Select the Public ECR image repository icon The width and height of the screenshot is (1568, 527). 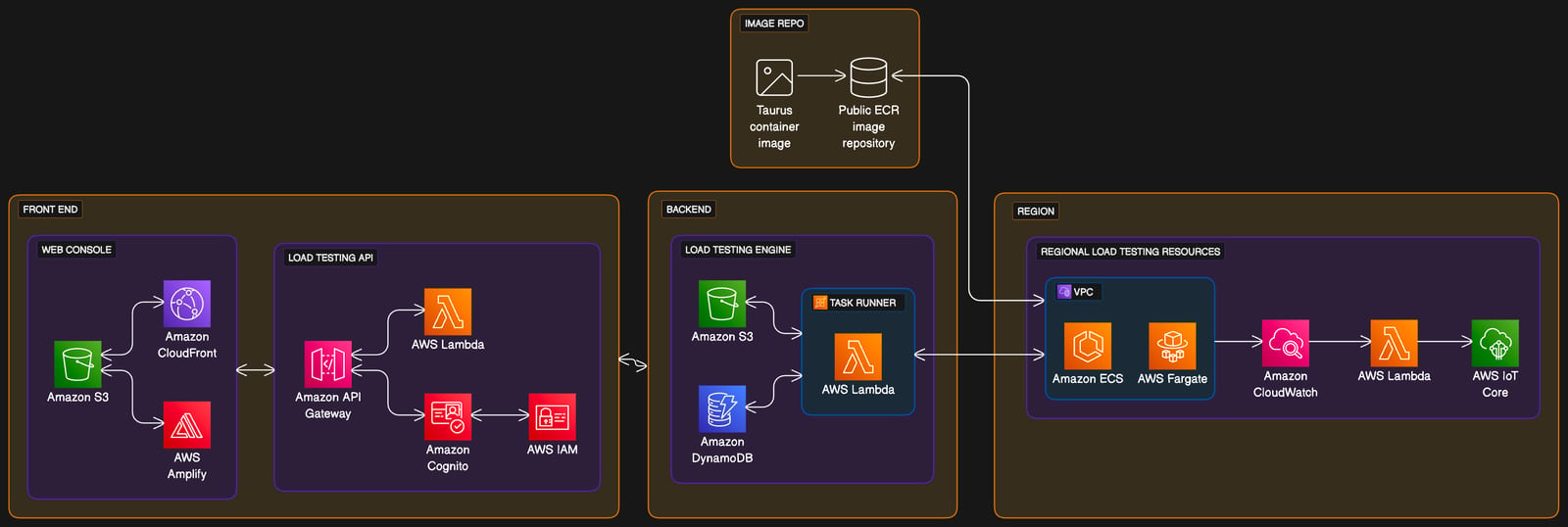tap(868, 77)
